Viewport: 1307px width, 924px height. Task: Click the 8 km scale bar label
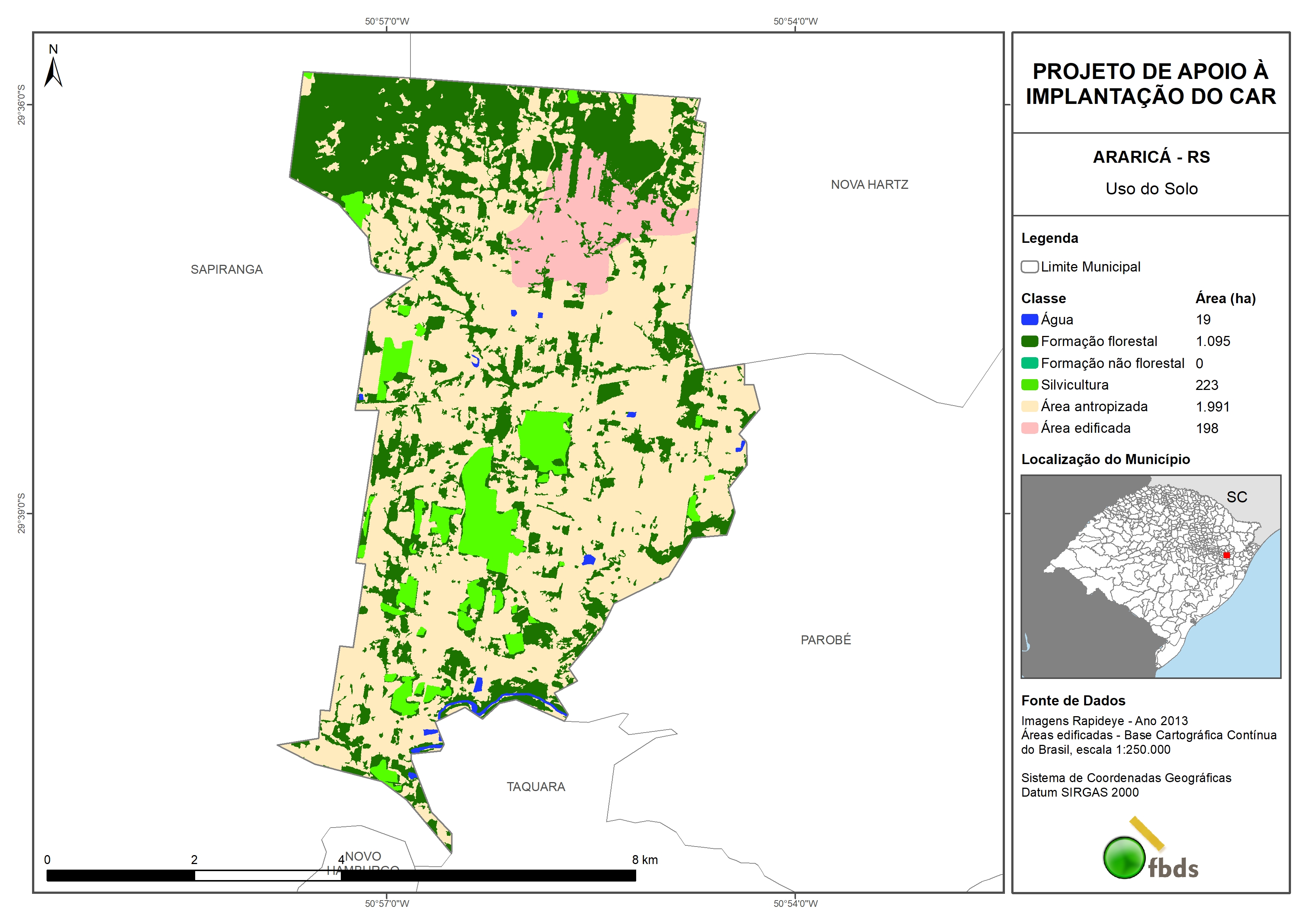(644, 860)
